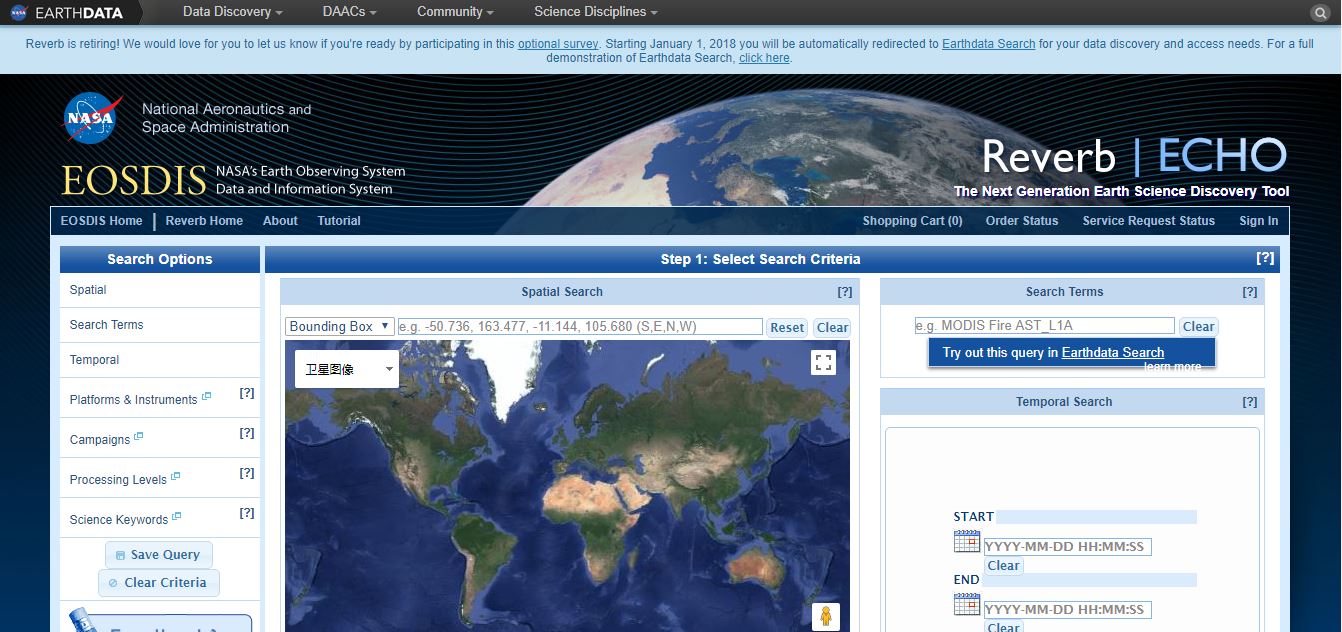The image size is (1342, 632).
Task: Open the START date calendar icon
Action: point(967,542)
